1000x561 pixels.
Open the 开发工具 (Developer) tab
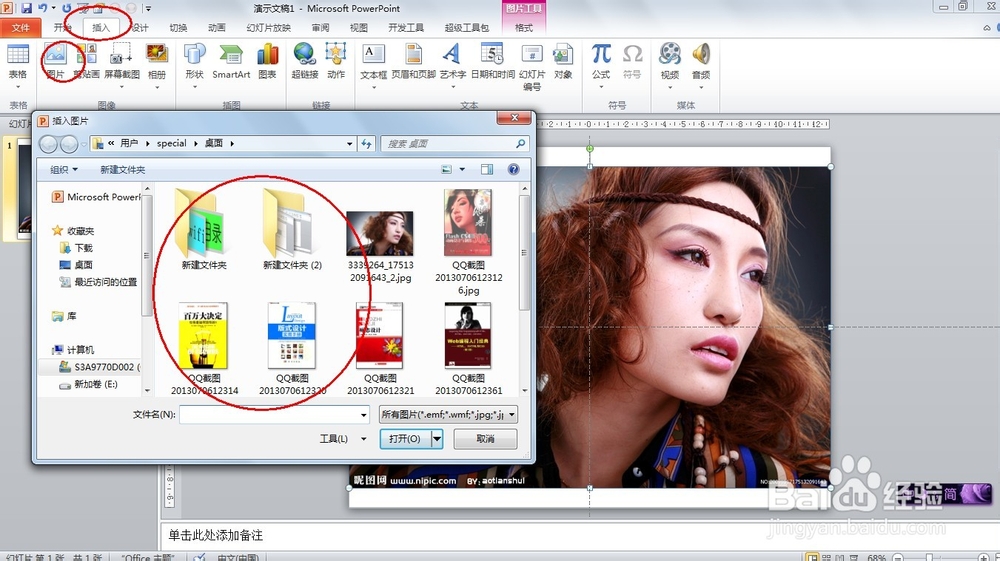point(406,27)
